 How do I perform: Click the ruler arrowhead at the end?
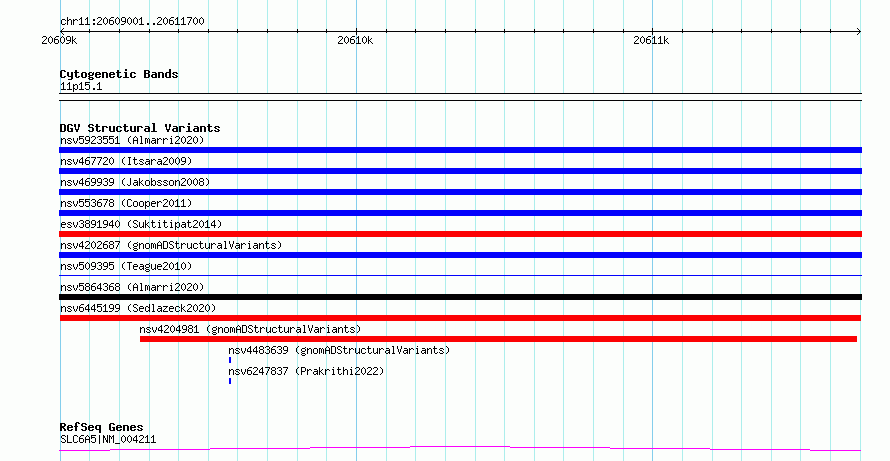pos(859,32)
